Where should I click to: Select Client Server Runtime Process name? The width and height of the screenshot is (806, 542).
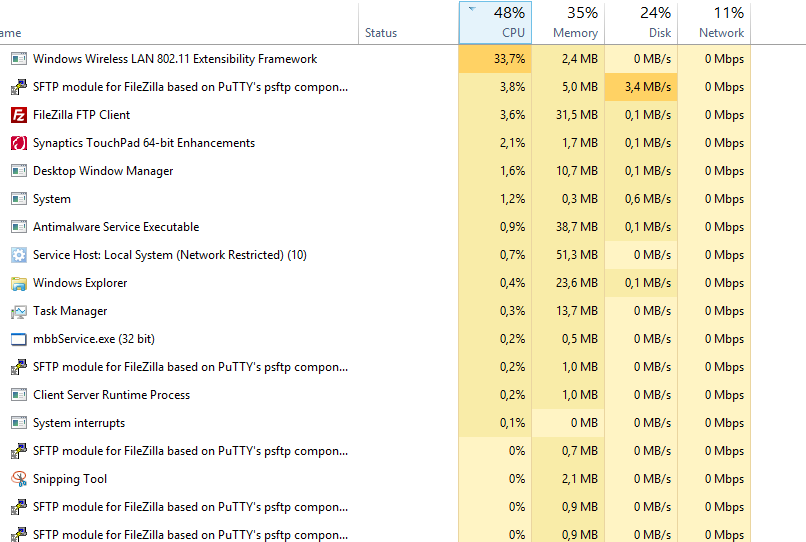coord(111,395)
